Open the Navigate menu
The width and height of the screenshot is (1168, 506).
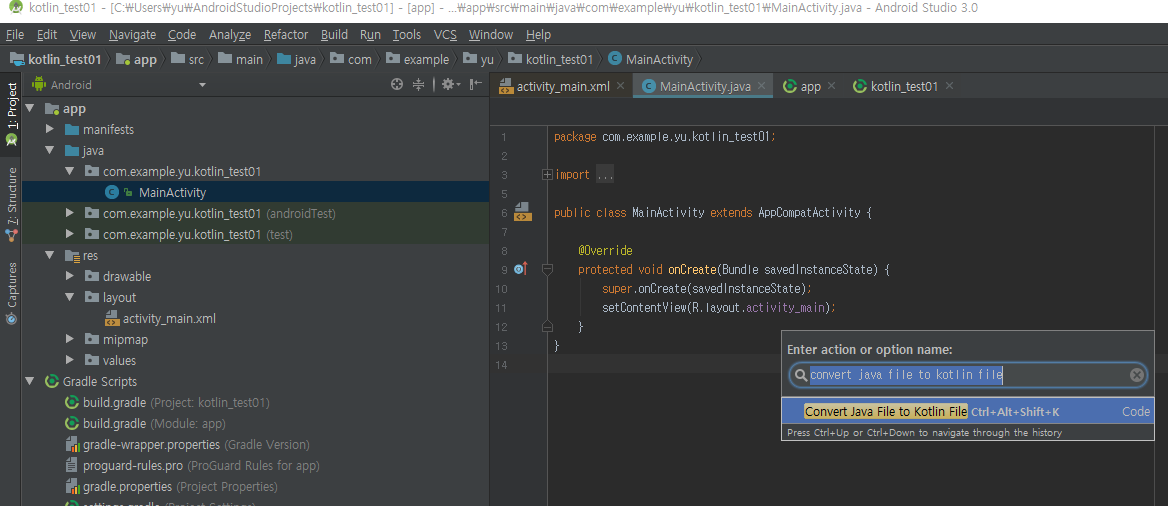[x=133, y=34]
